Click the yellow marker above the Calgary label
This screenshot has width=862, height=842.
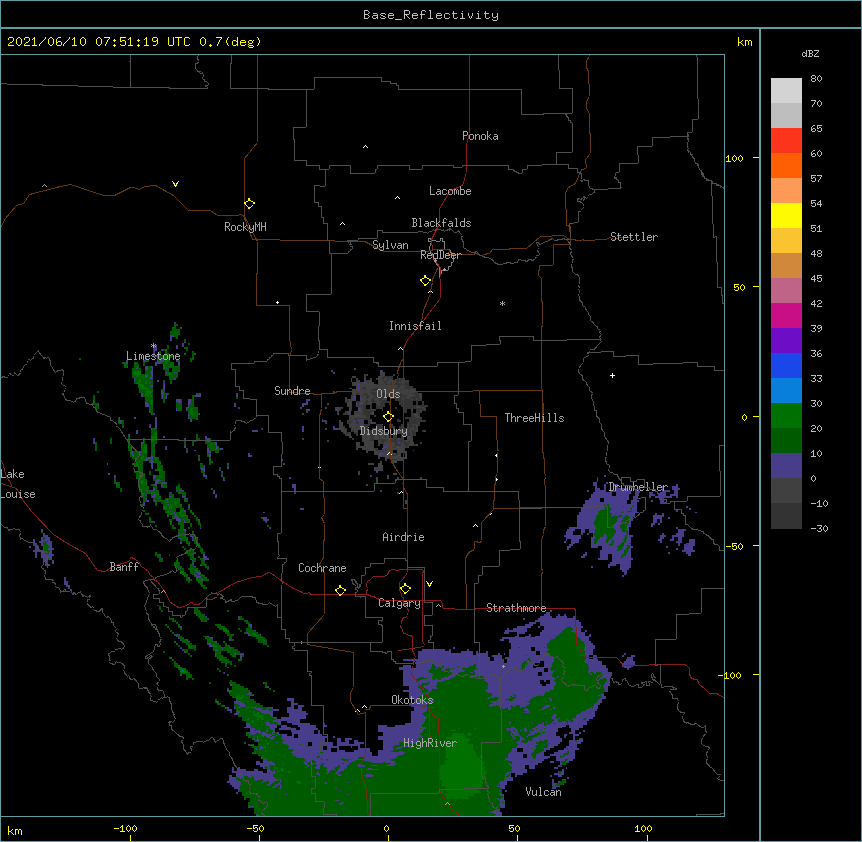(x=405, y=589)
